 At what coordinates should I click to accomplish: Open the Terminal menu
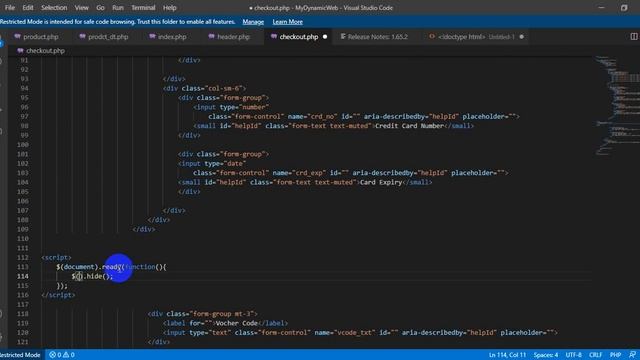[x=143, y=8]
